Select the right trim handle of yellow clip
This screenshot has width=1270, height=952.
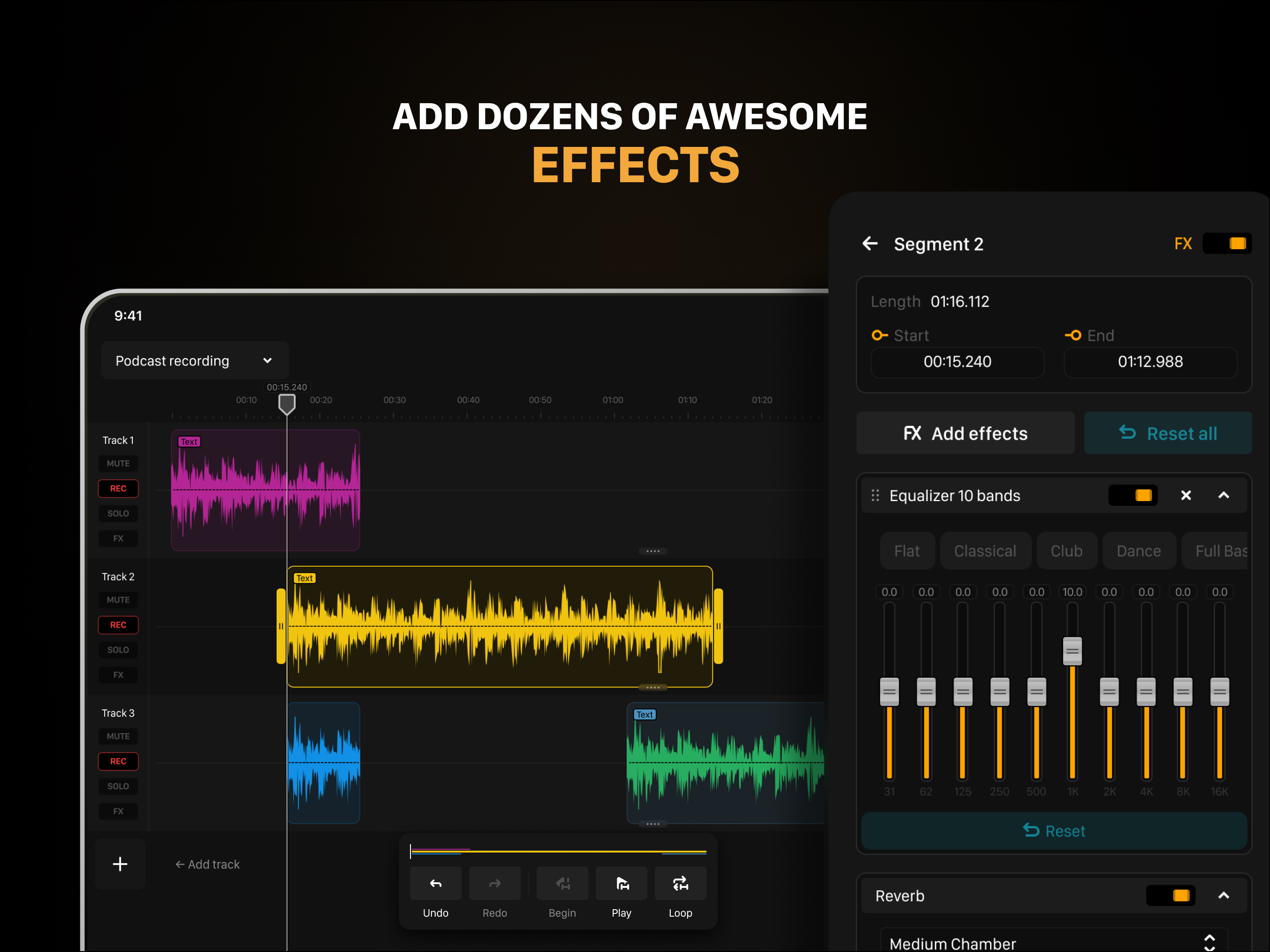[x=718, y=626]
